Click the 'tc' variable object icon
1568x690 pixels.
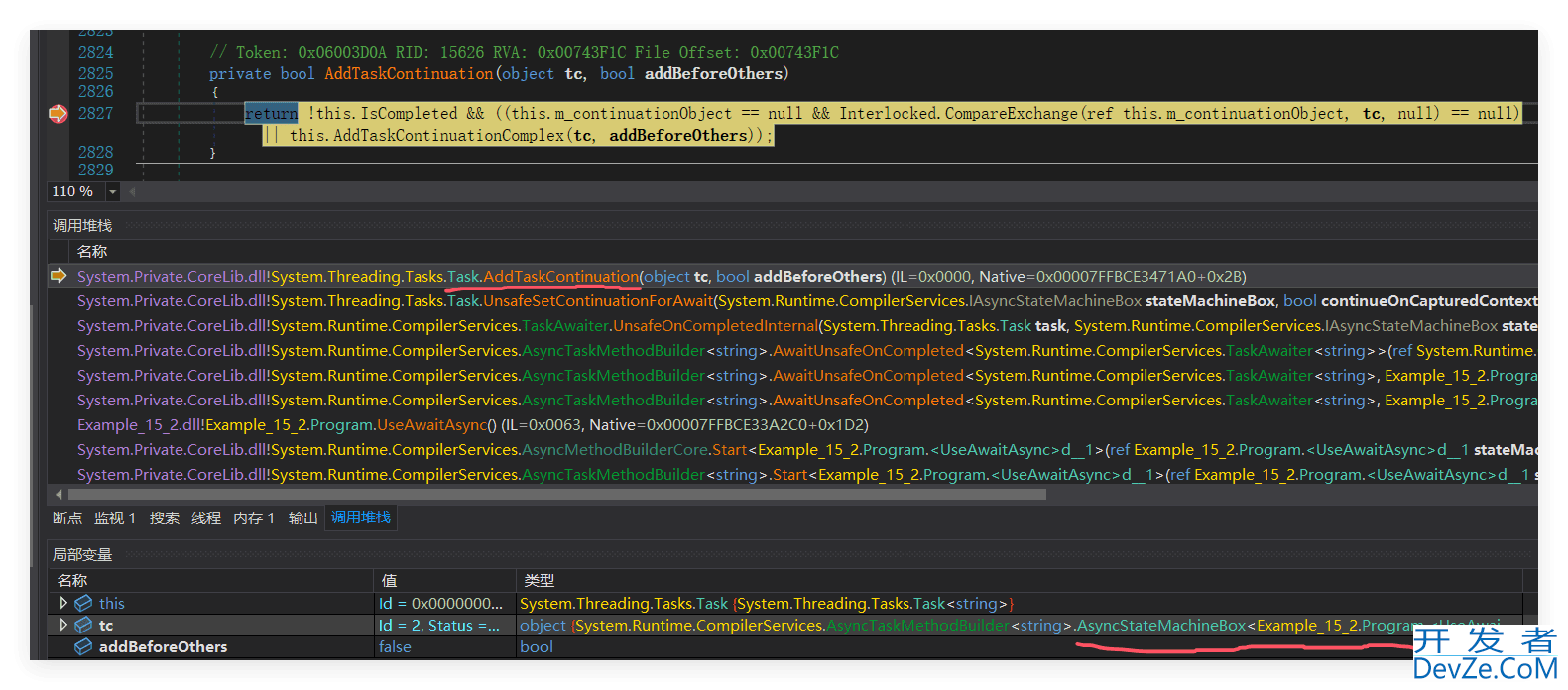click(83, 625)
